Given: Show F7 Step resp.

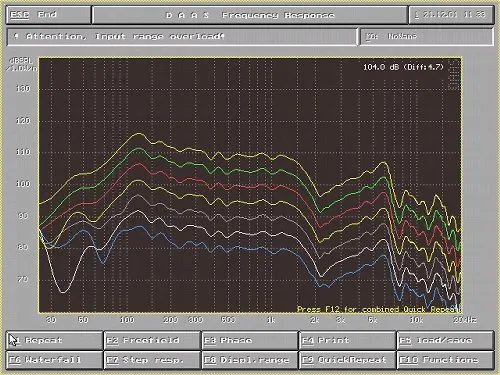Looking at the screenshot, I should (x=152, y=360).
